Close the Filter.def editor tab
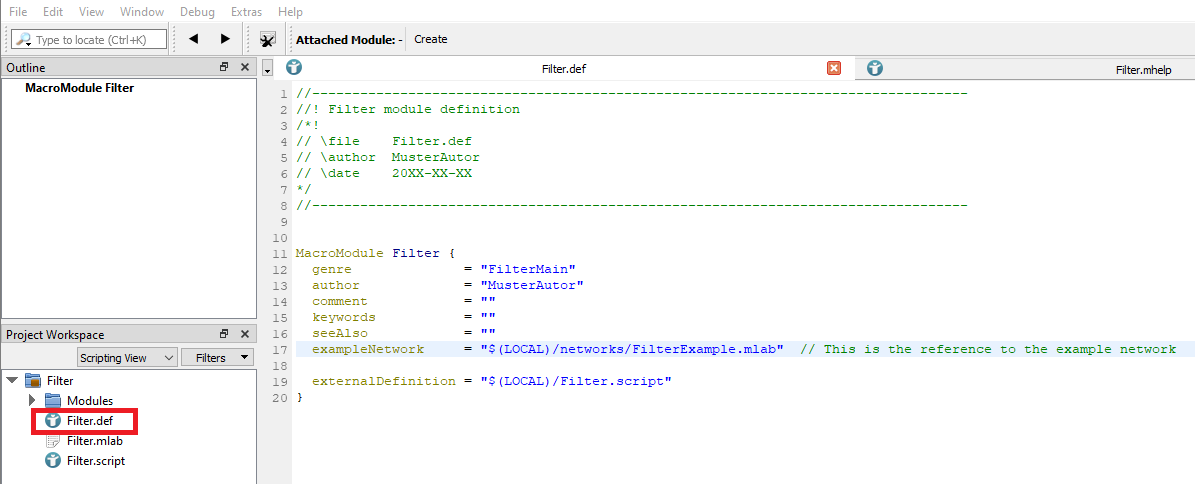The image size is (1195, 484). coord(834,68)
